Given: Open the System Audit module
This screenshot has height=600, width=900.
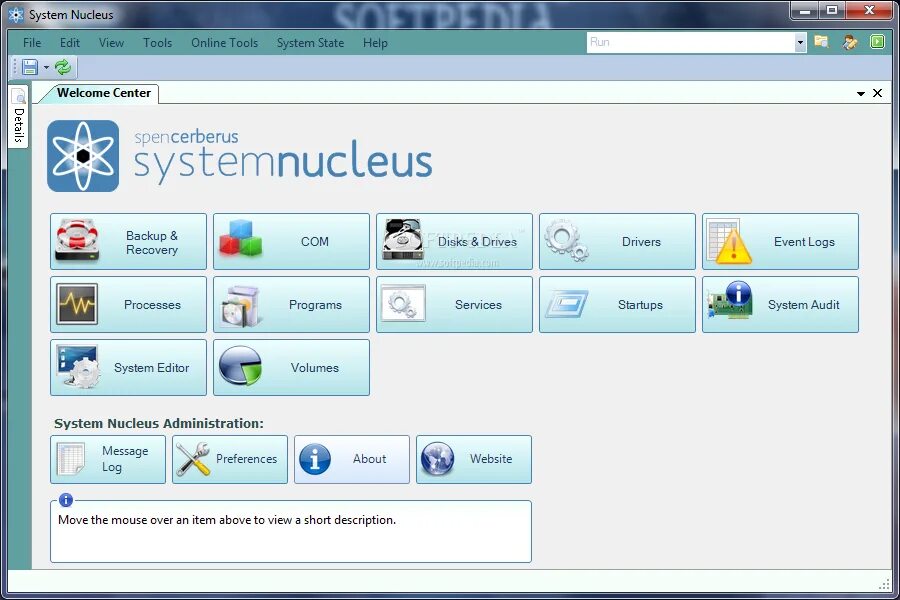Looking at the screenshot, I should [780, 305].
